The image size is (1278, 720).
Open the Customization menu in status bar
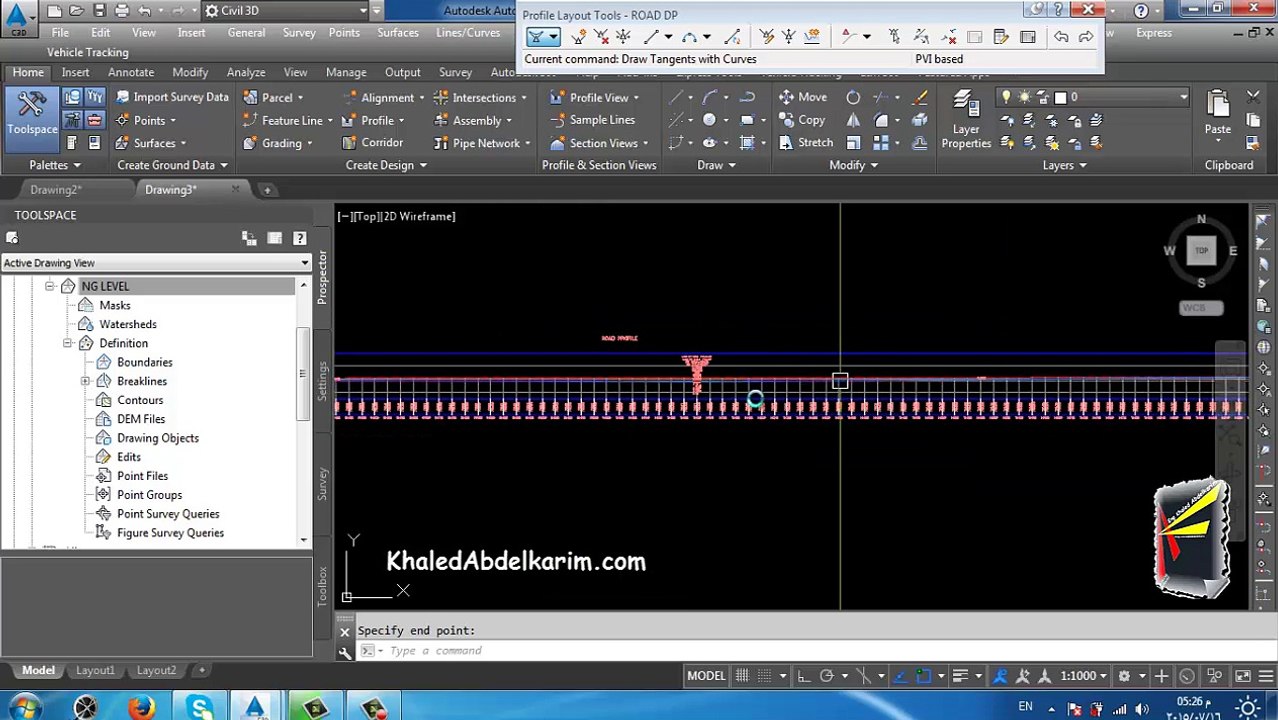coord(1268,676)
